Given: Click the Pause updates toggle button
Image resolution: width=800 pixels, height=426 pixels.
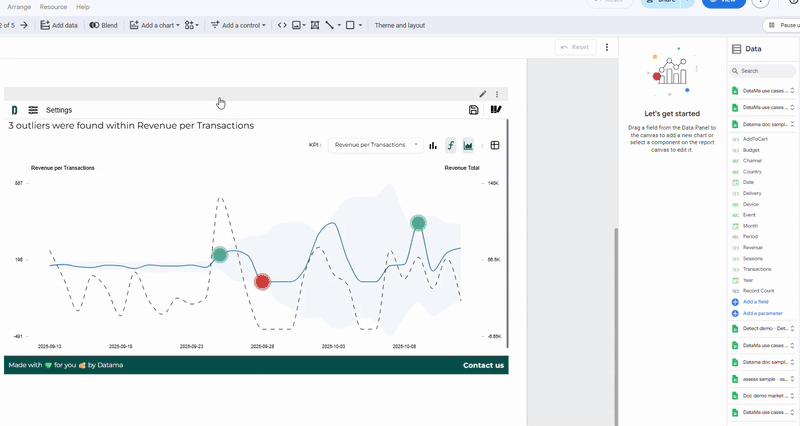Looking at the screenshot, I should point(781,25).
